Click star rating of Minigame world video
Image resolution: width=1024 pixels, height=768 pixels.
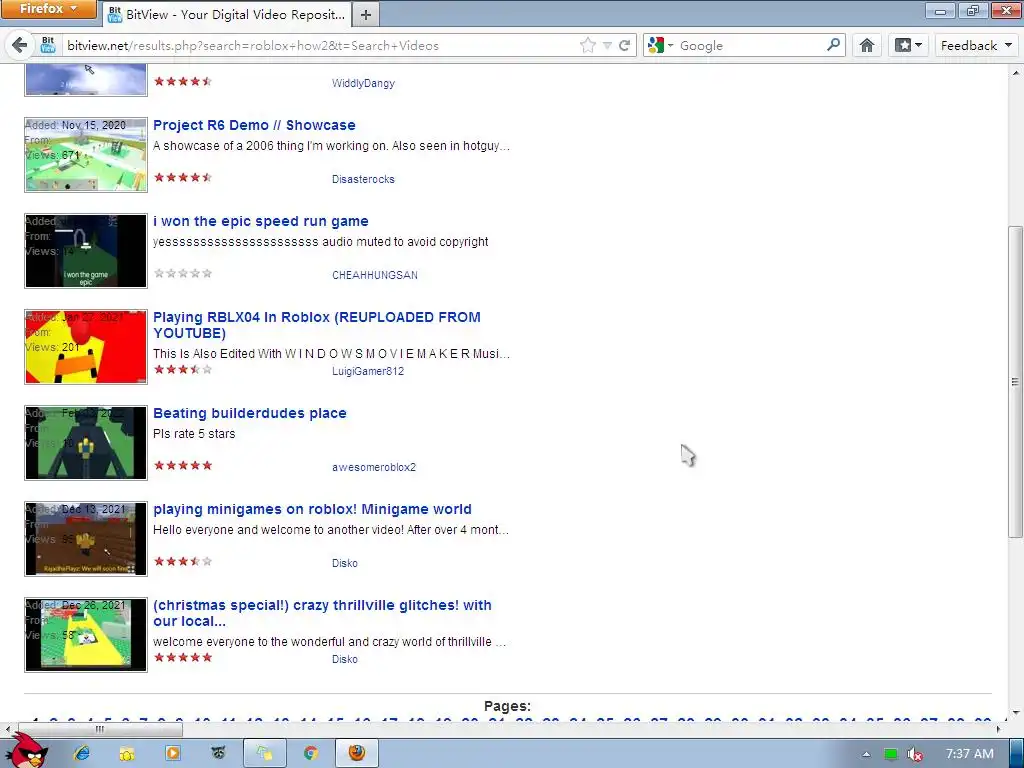[x=183, y=561]
